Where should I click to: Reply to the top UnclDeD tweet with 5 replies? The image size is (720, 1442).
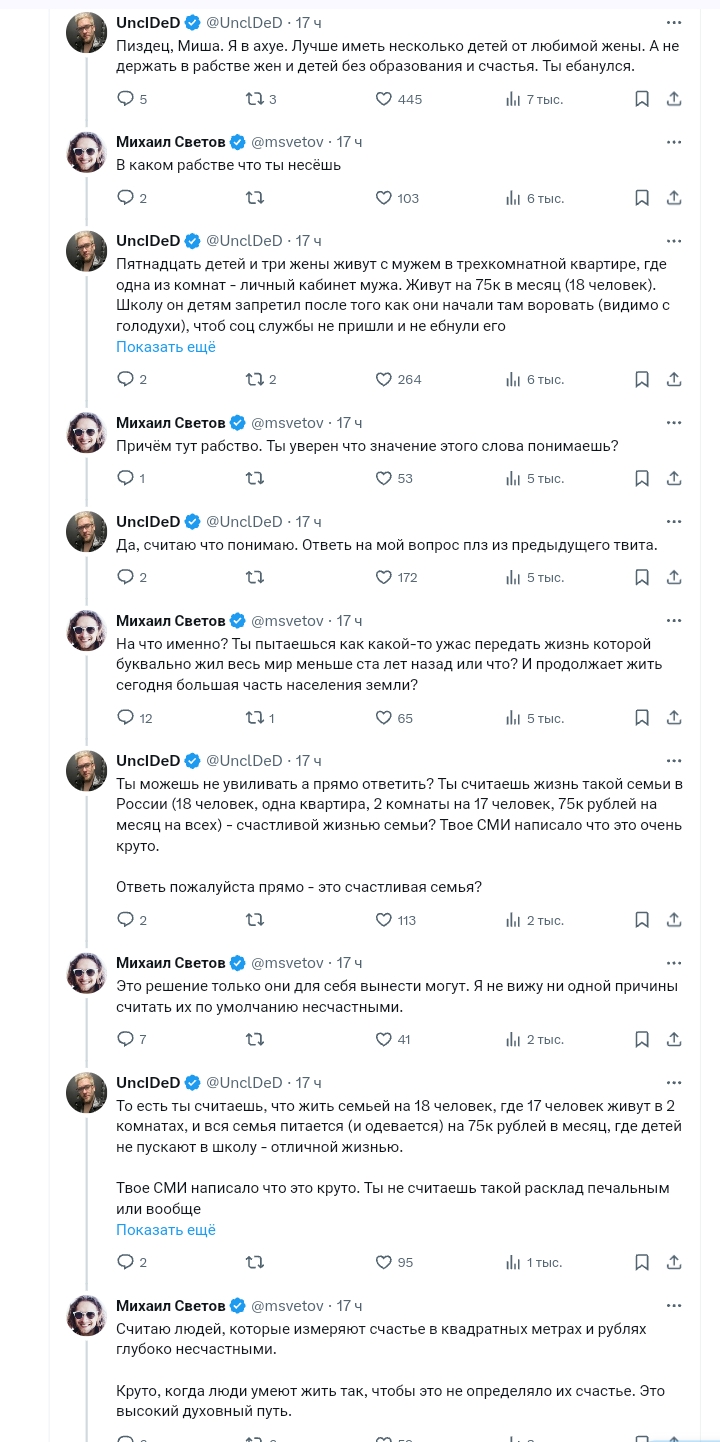click(126, 99)
